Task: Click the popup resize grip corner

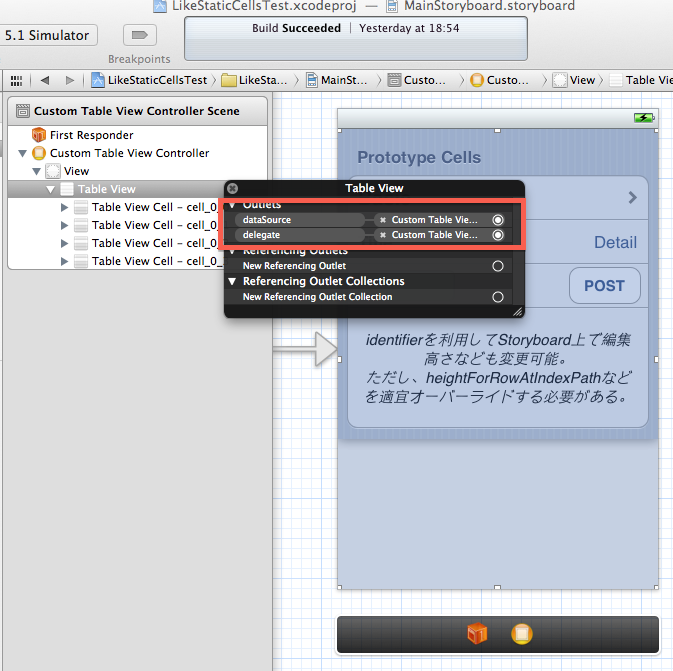Action: pyautogui.click(x=518, y=312)
